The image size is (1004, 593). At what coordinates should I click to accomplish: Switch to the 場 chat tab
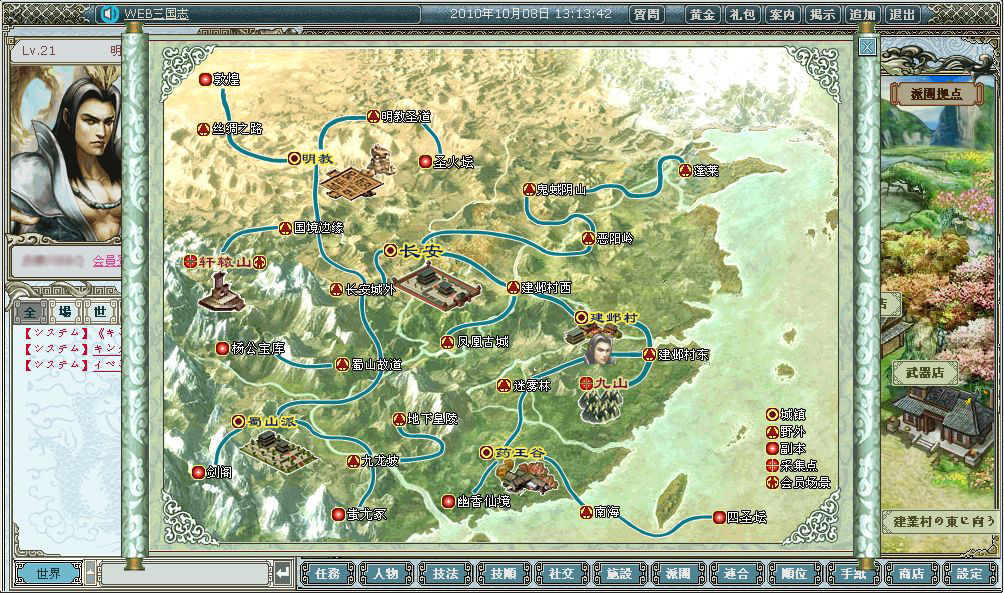65,311
